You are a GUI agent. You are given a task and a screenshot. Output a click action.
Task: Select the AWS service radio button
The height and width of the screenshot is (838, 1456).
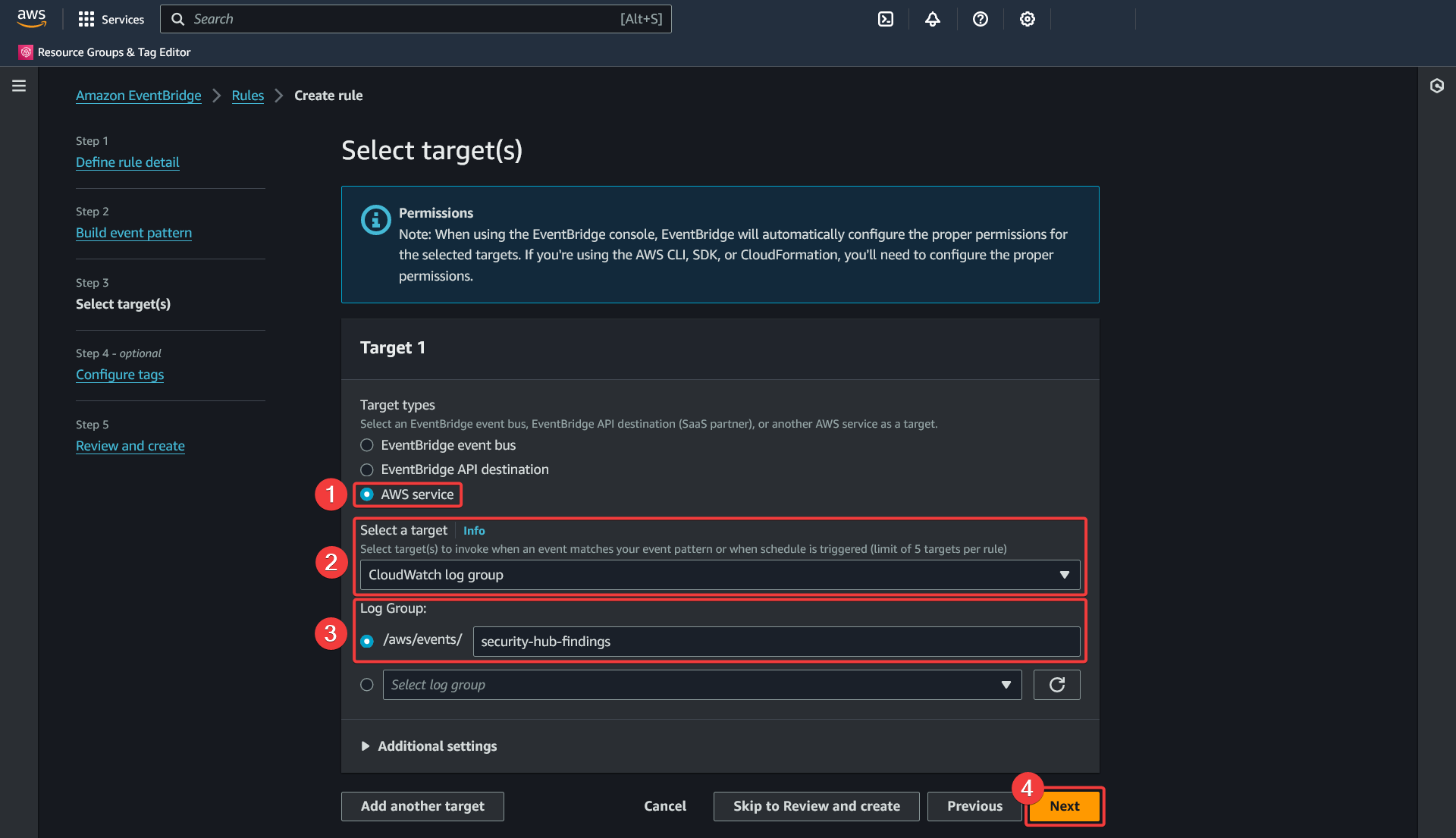tap(368, 494)
